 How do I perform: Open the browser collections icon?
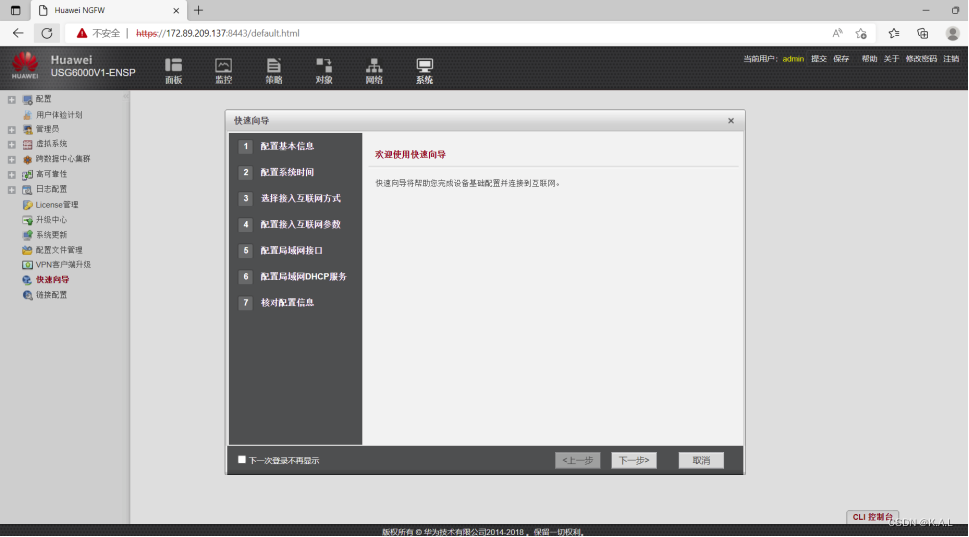click(923, 33)
